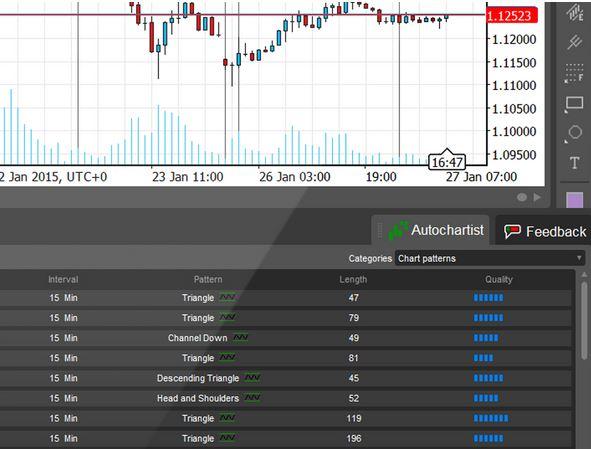Click the 23 Jan 11:00 time axis label
The height and width of the screenshot is (449, 591).
click(188, 177)
